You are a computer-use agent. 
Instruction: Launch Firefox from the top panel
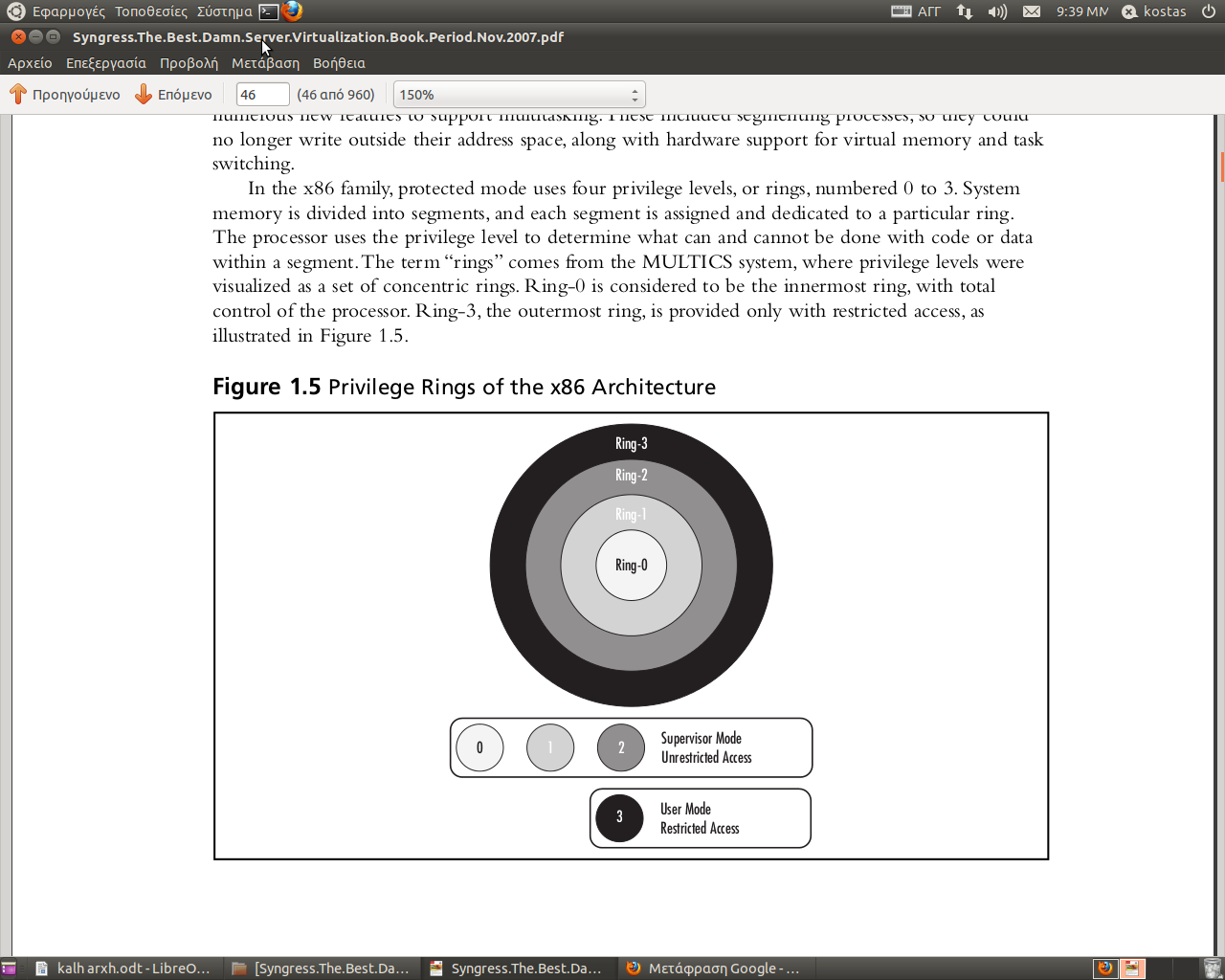(x=292, y=11)
